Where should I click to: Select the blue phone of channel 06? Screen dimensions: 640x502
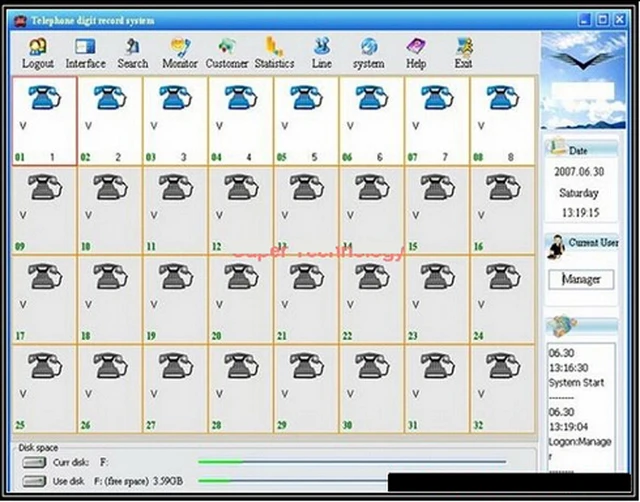coord(372,97)
